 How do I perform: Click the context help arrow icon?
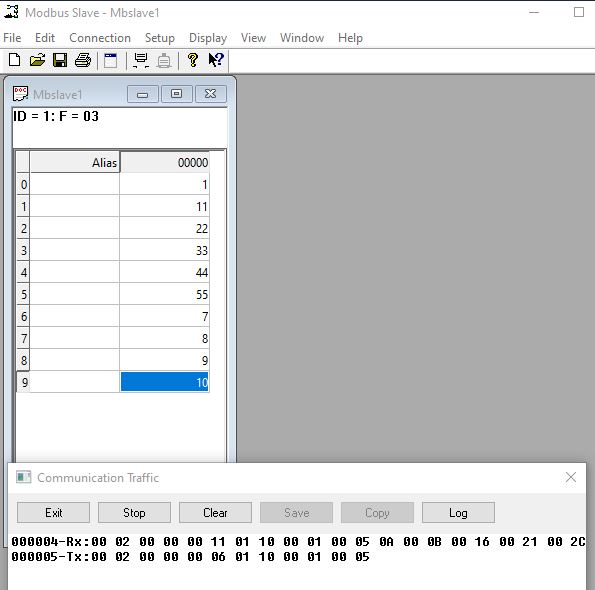[216, 60]
